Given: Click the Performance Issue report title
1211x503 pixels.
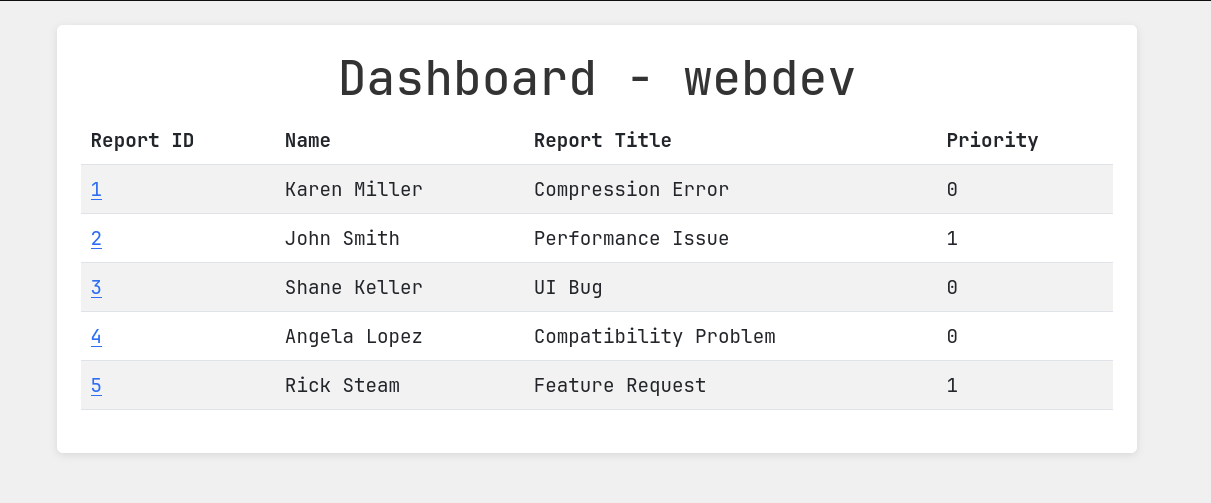Looking at the screenshot, I should [631, 239].
